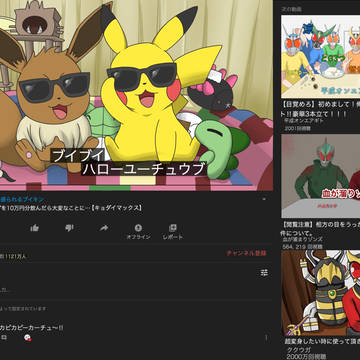
Task: Click the レポート save icon
Action: coord(173,228)
